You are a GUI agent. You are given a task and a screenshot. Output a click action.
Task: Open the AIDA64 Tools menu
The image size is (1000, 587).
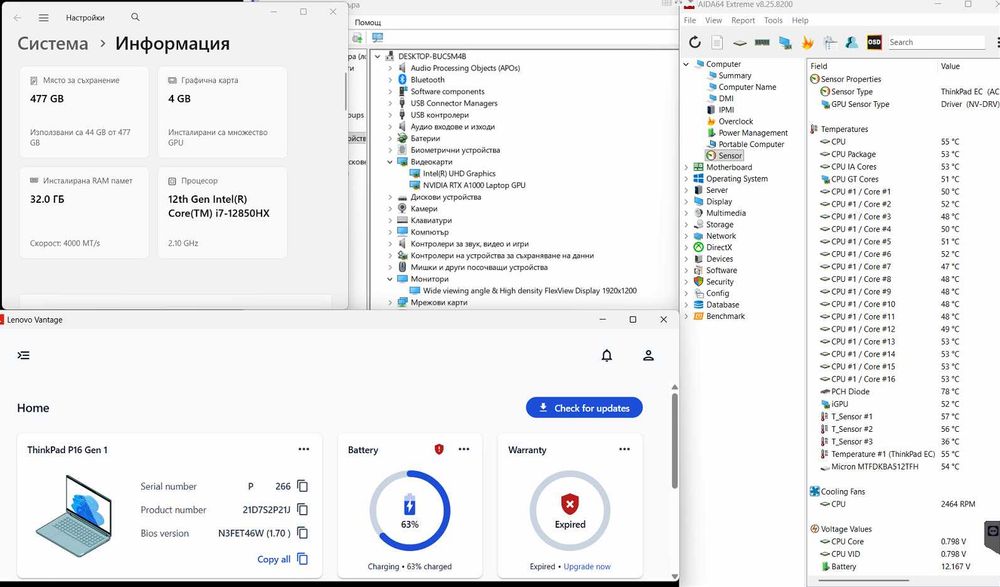pyautogui.click(x=773, y=20)
